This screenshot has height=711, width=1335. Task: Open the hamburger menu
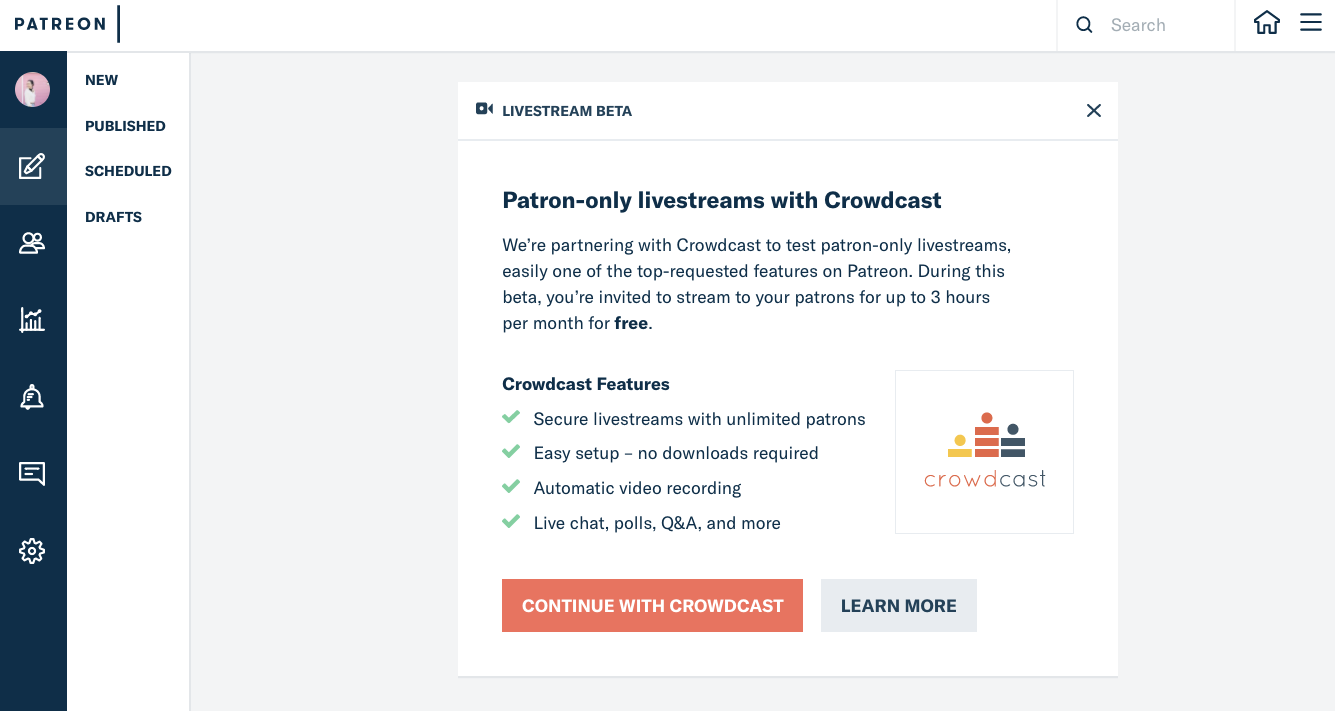click(1311, 23)
